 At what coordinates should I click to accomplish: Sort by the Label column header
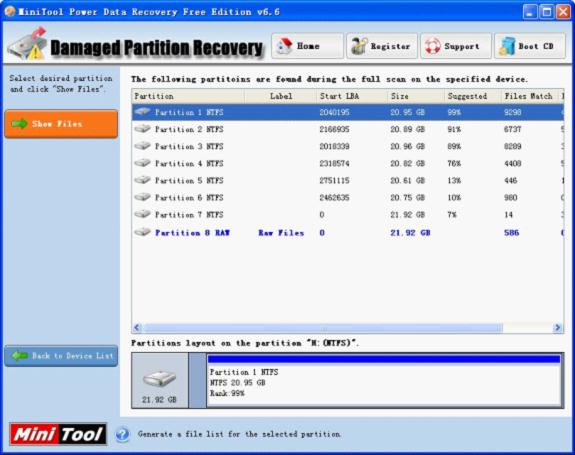point(281,96)
